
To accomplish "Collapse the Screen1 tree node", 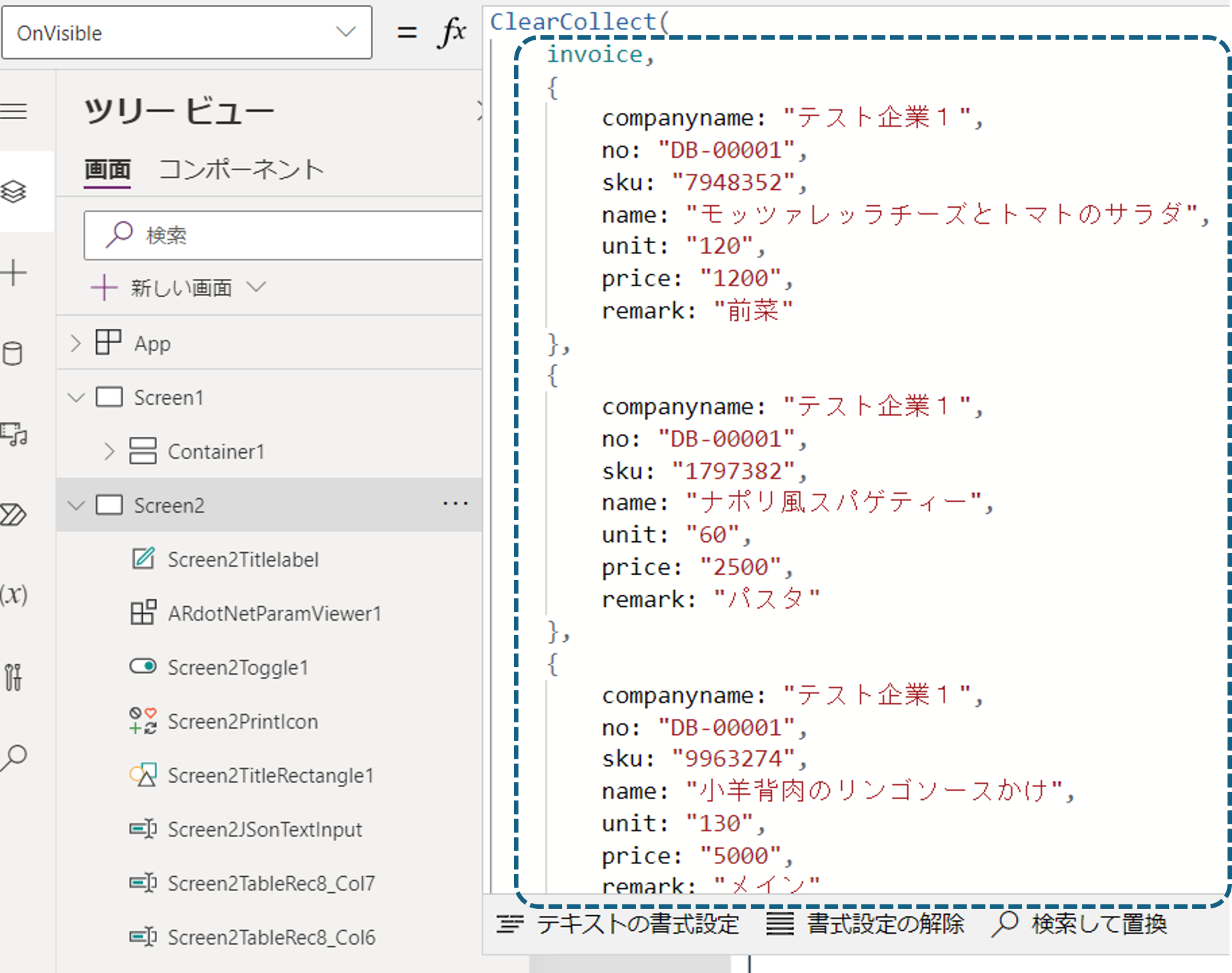I will point(76,398).
